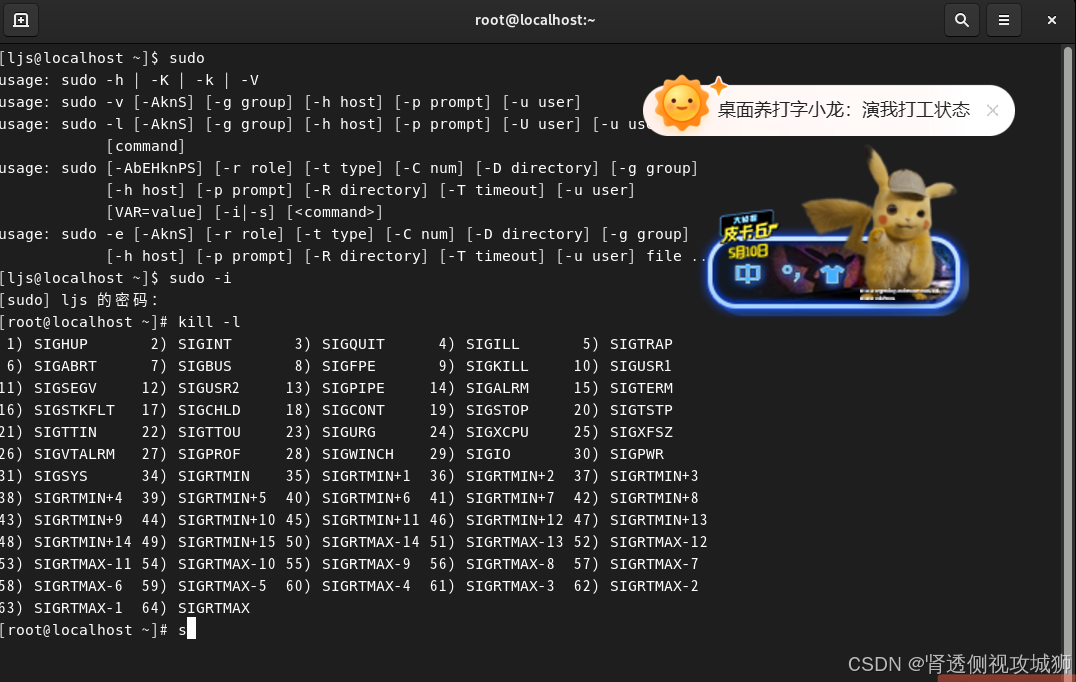Screen dimensions: 1076x682
Task: Click signal entry SIGPWR
Action: (637, 454)
